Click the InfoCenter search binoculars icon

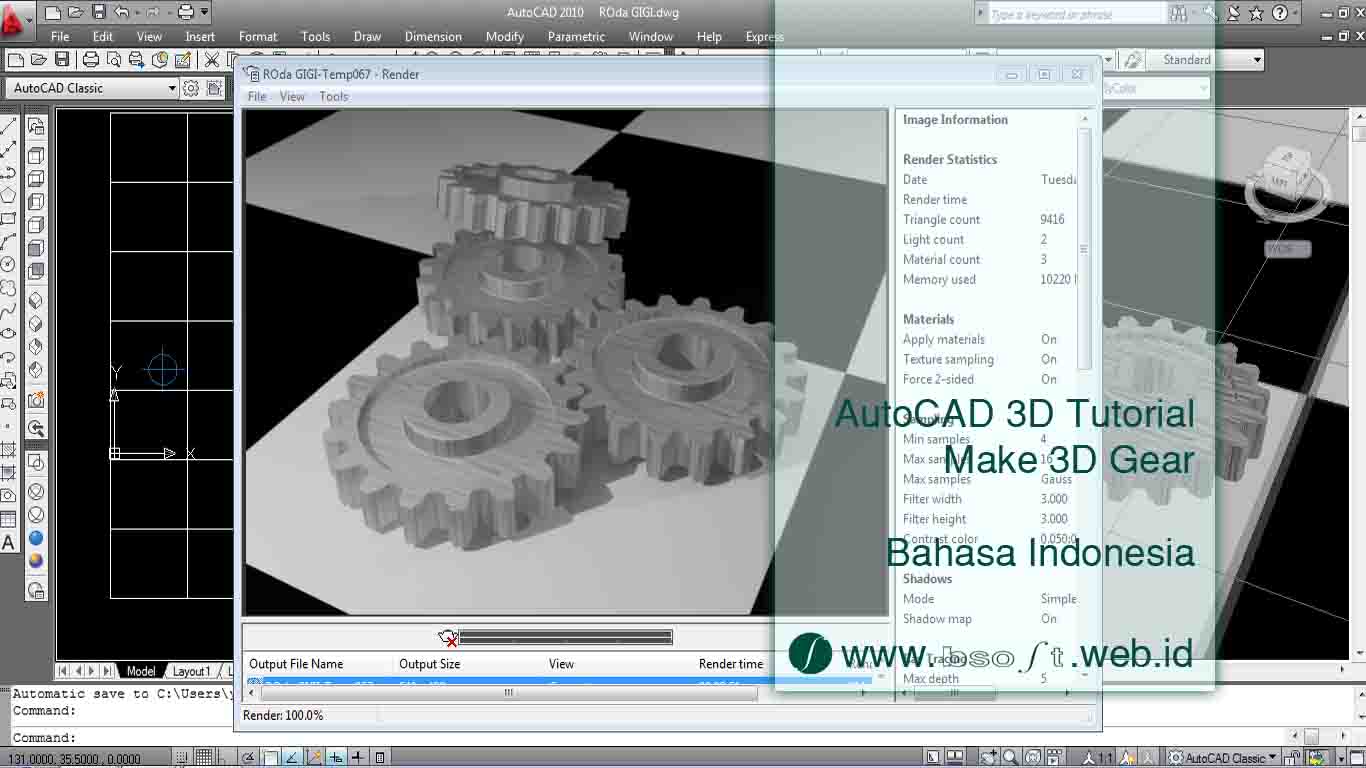[1179, 13]
